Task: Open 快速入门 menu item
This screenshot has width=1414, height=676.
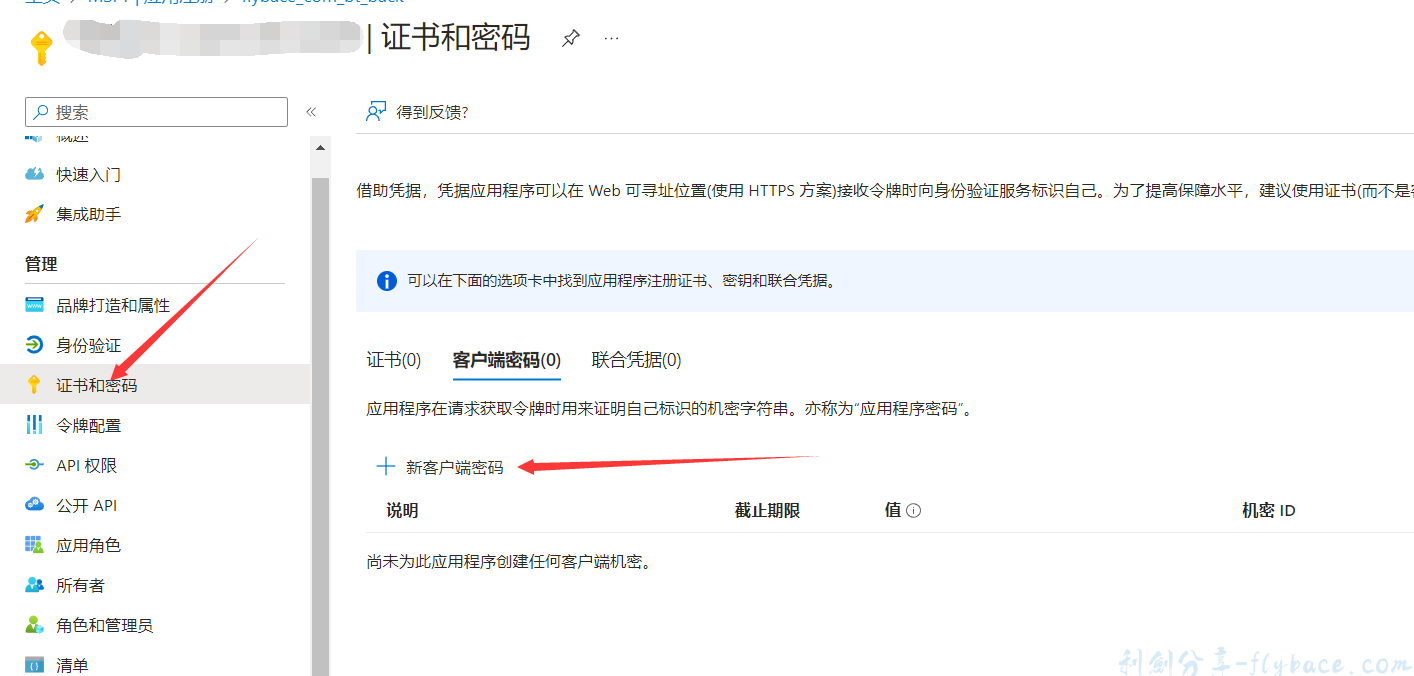Action: [88, 174]
